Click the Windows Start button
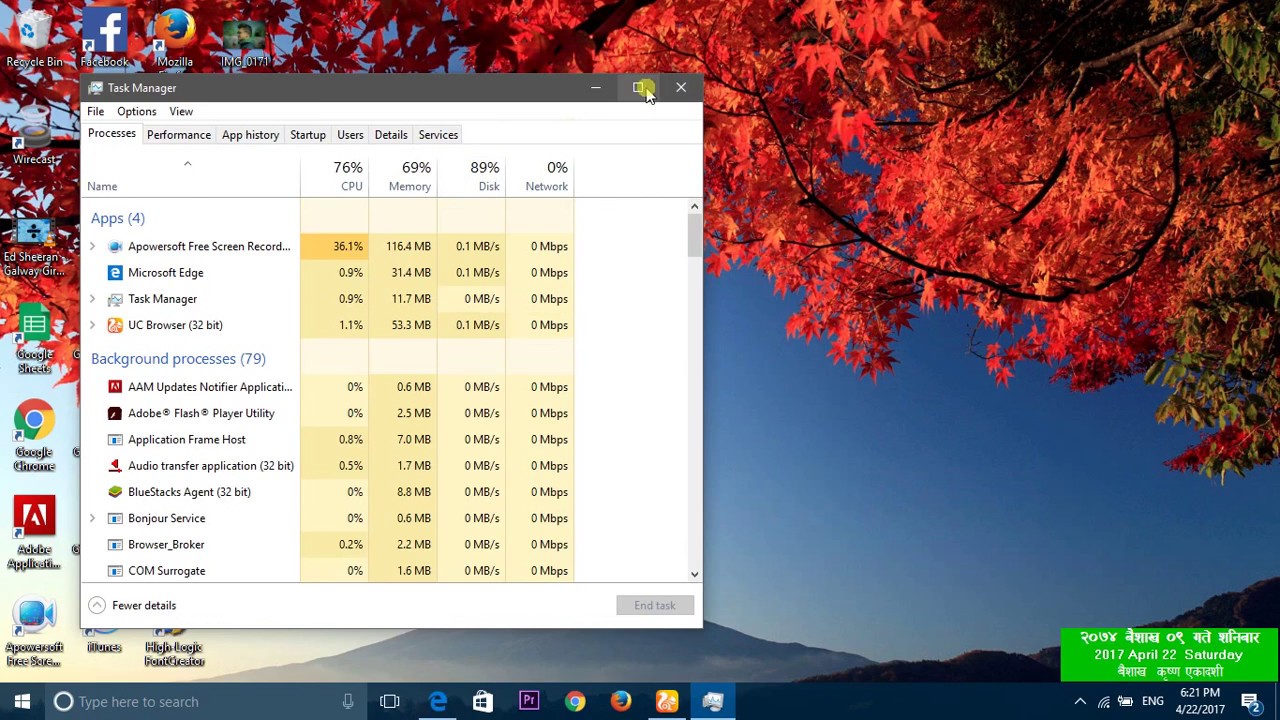 (x=22, y=701)
